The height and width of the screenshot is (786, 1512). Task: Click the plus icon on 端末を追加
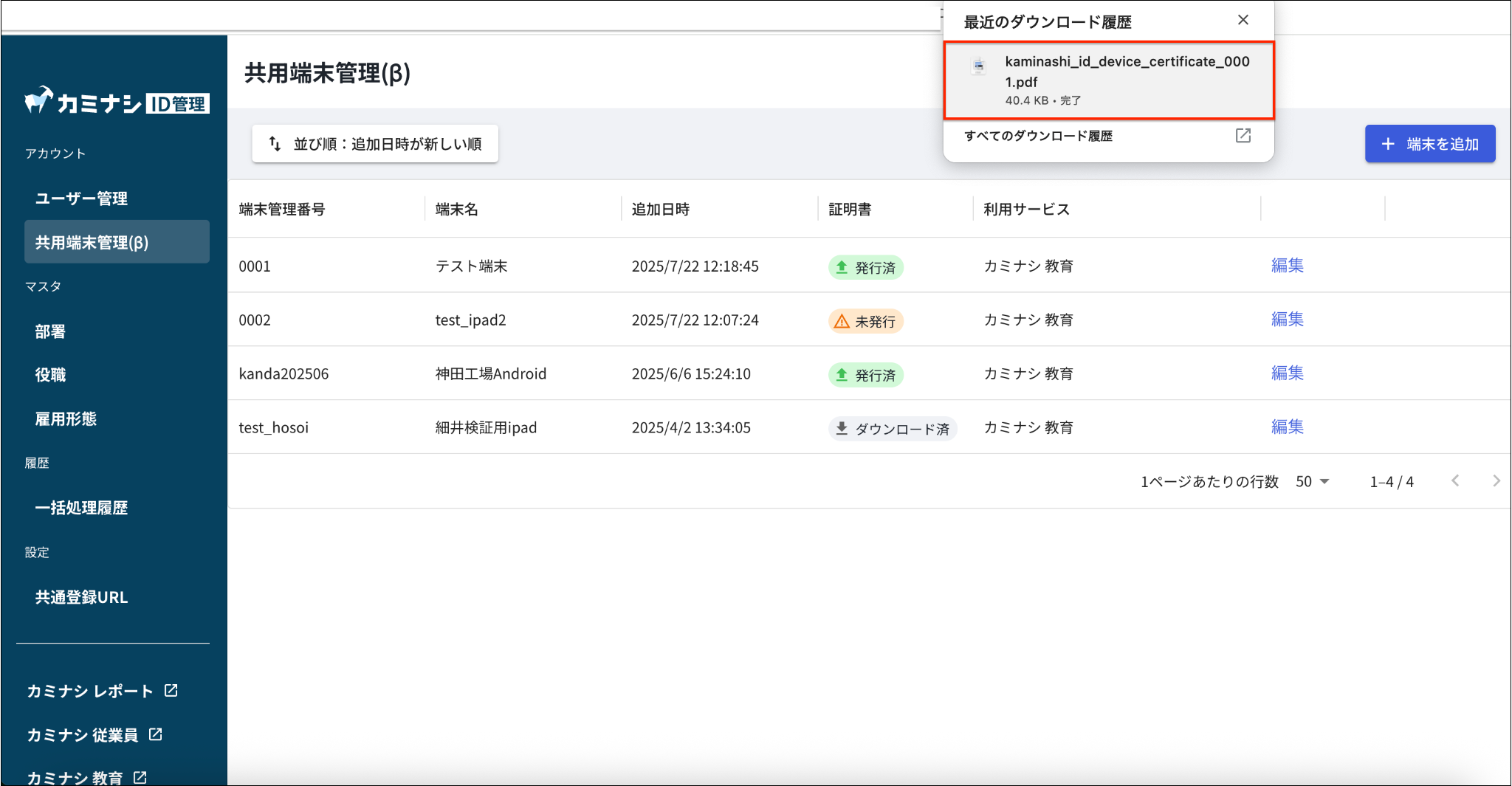1388,144
